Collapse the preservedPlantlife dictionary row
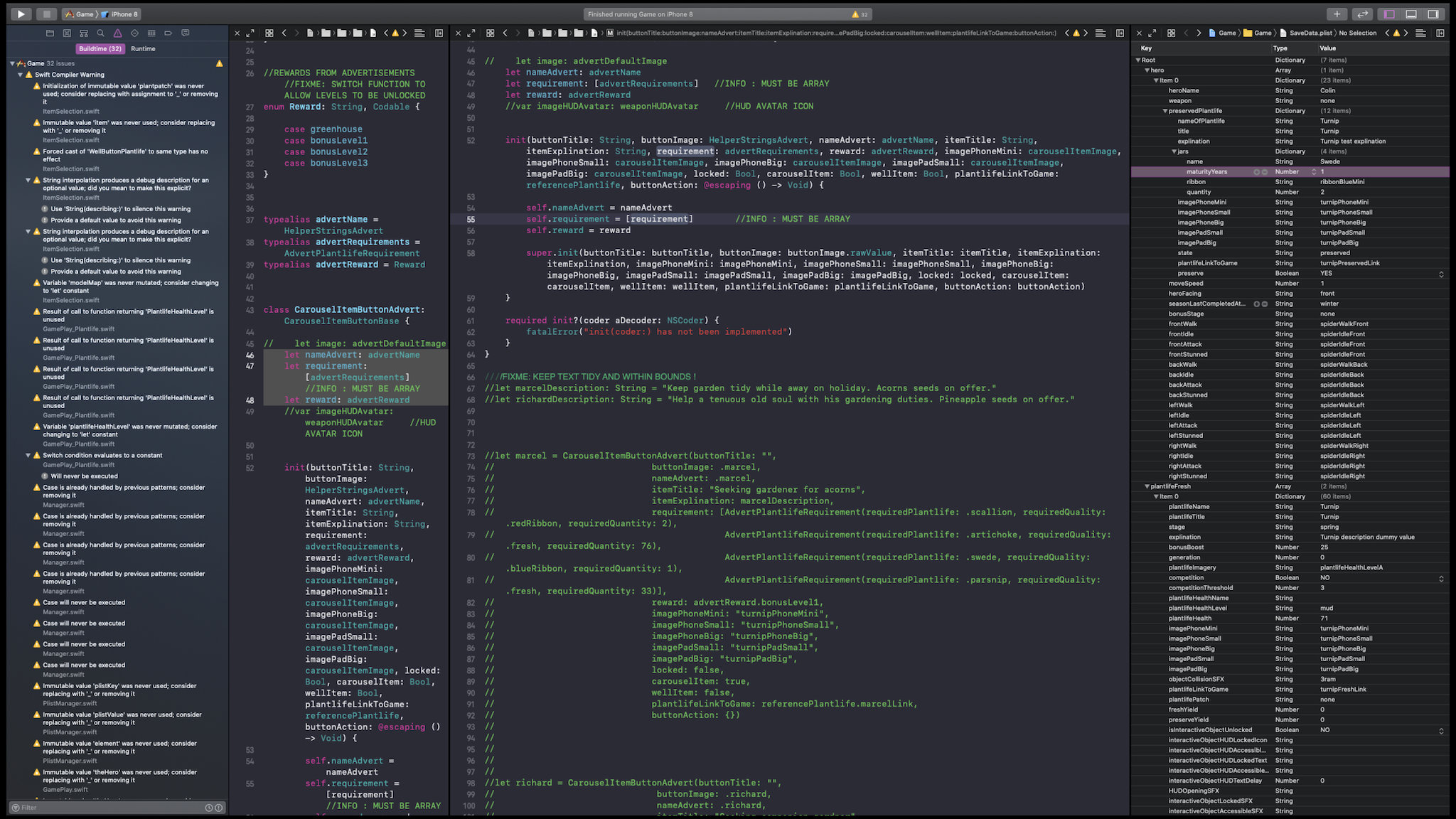1456x819 pixels. pyautogui.click(x=1165, y=111)
